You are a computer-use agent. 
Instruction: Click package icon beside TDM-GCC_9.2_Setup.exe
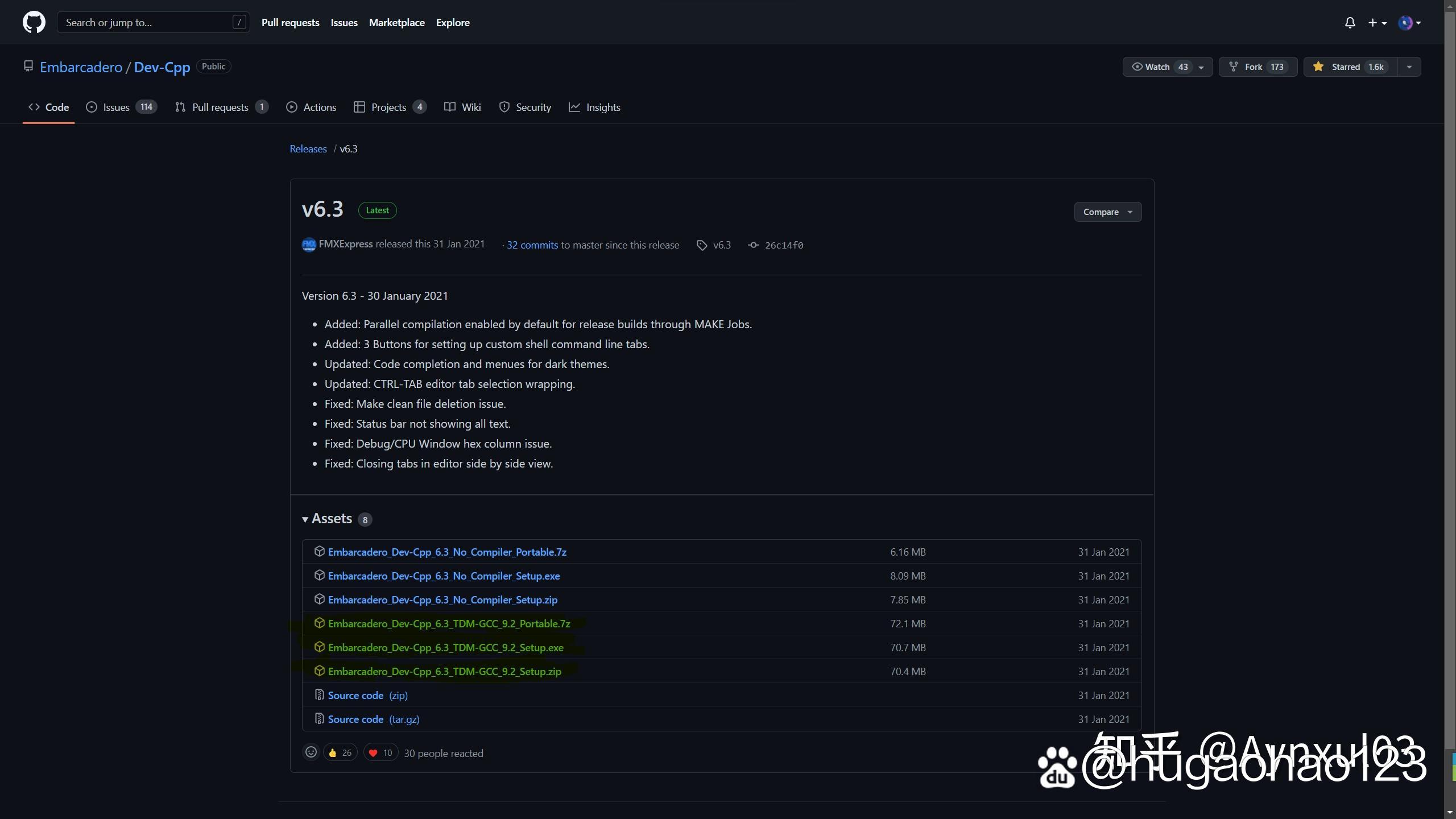pyautogui.click(x=319, y=647)
